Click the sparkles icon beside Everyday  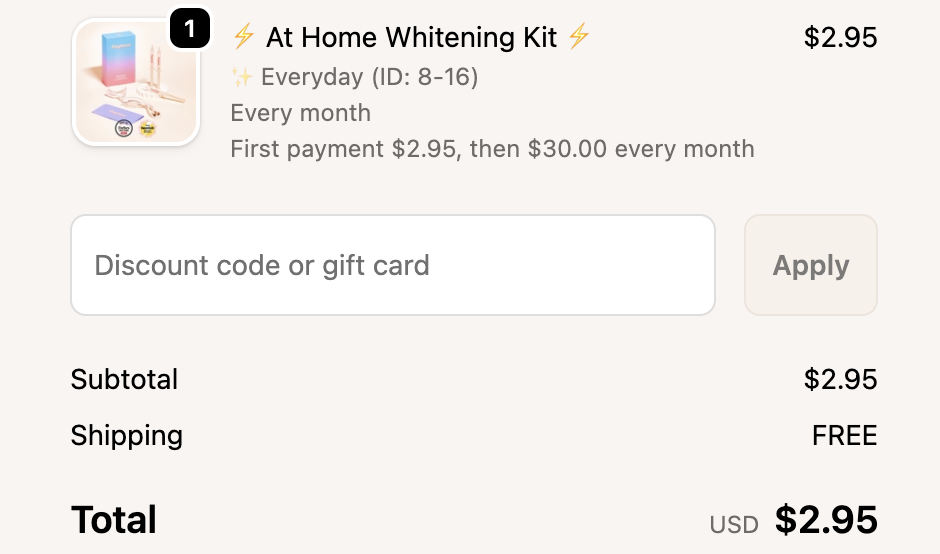[x=241, y=77]
